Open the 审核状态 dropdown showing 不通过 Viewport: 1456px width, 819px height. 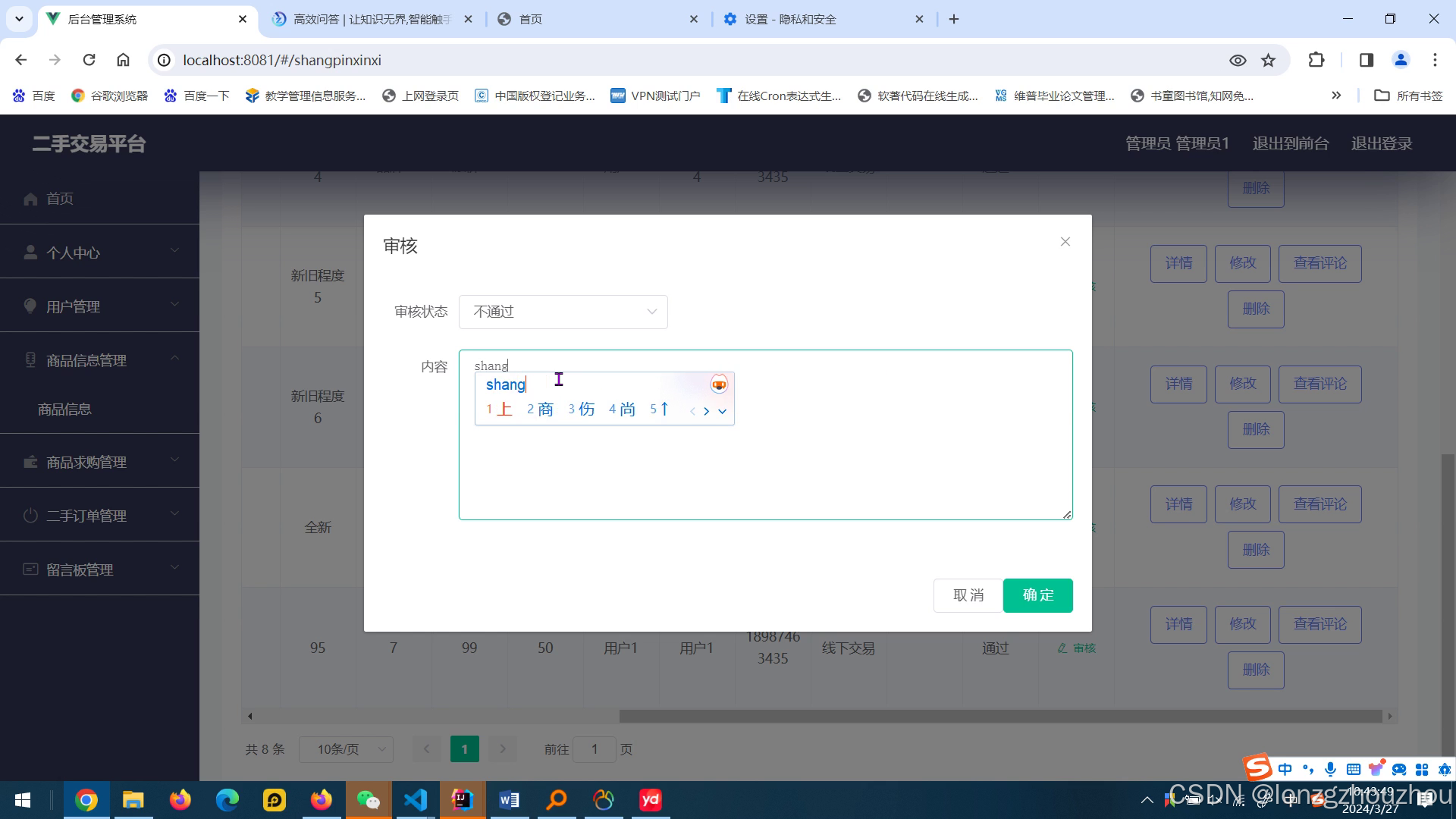pyautogui.click(x=563, y=312)
